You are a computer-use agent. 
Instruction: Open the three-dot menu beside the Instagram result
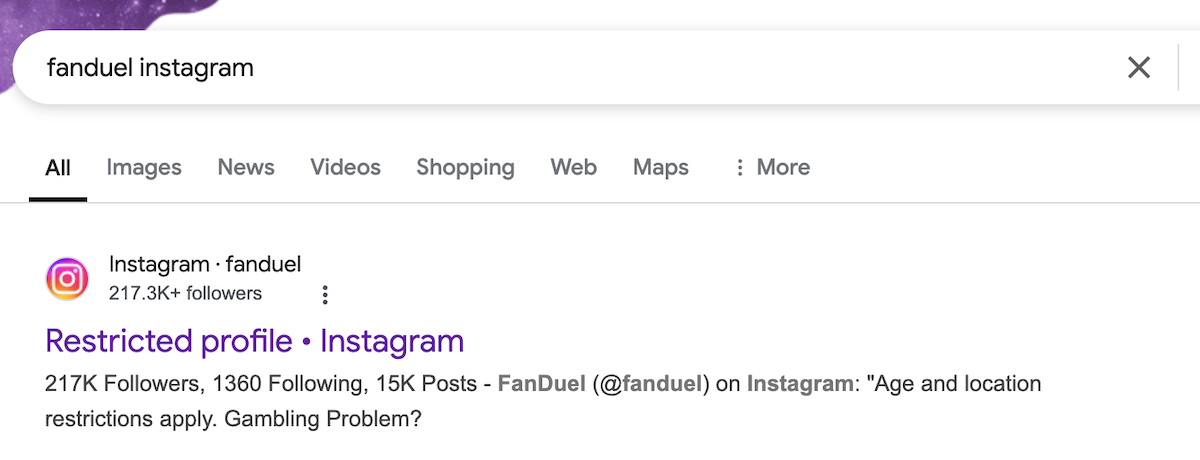324,294
